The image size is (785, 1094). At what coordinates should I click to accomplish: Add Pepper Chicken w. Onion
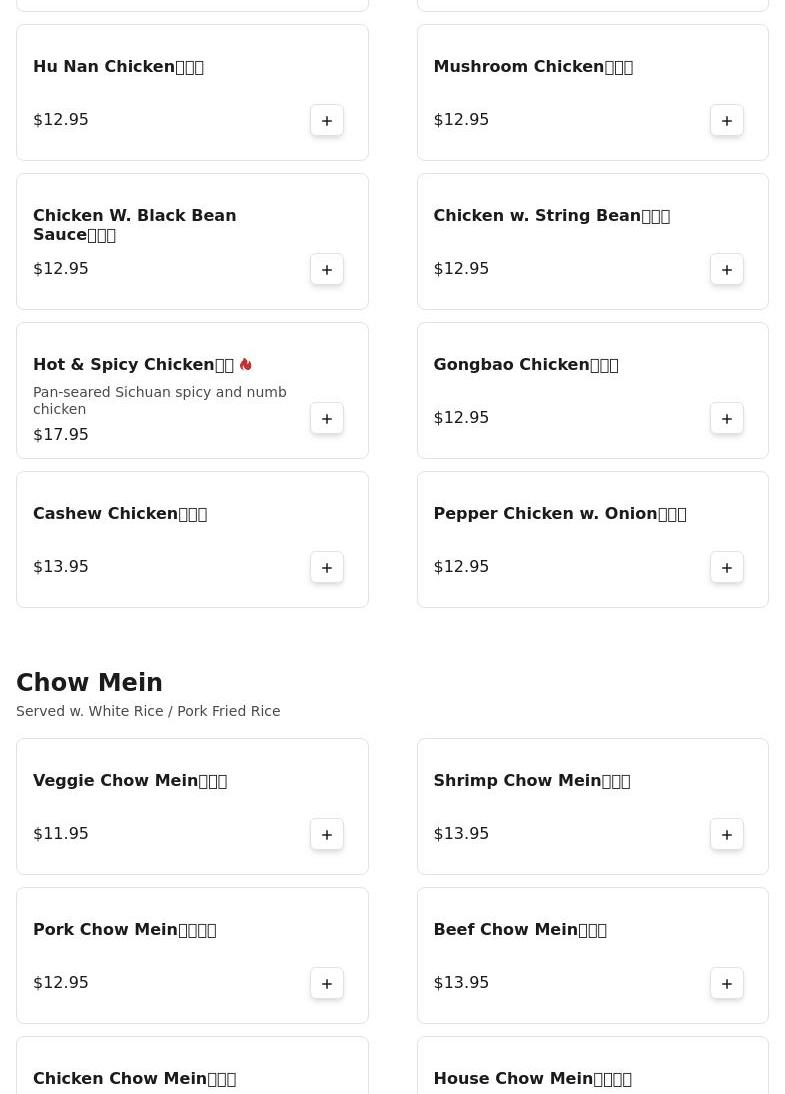(726, 567)
